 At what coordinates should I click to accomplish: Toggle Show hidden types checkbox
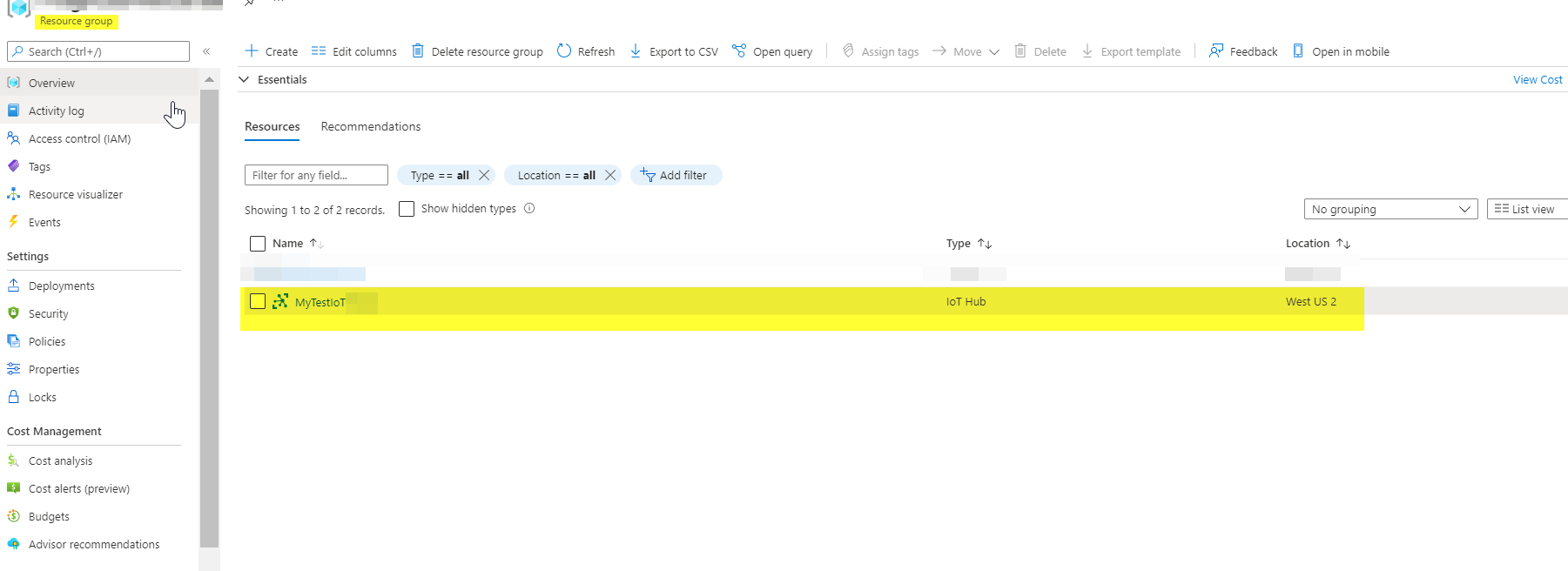click(407, 209)
